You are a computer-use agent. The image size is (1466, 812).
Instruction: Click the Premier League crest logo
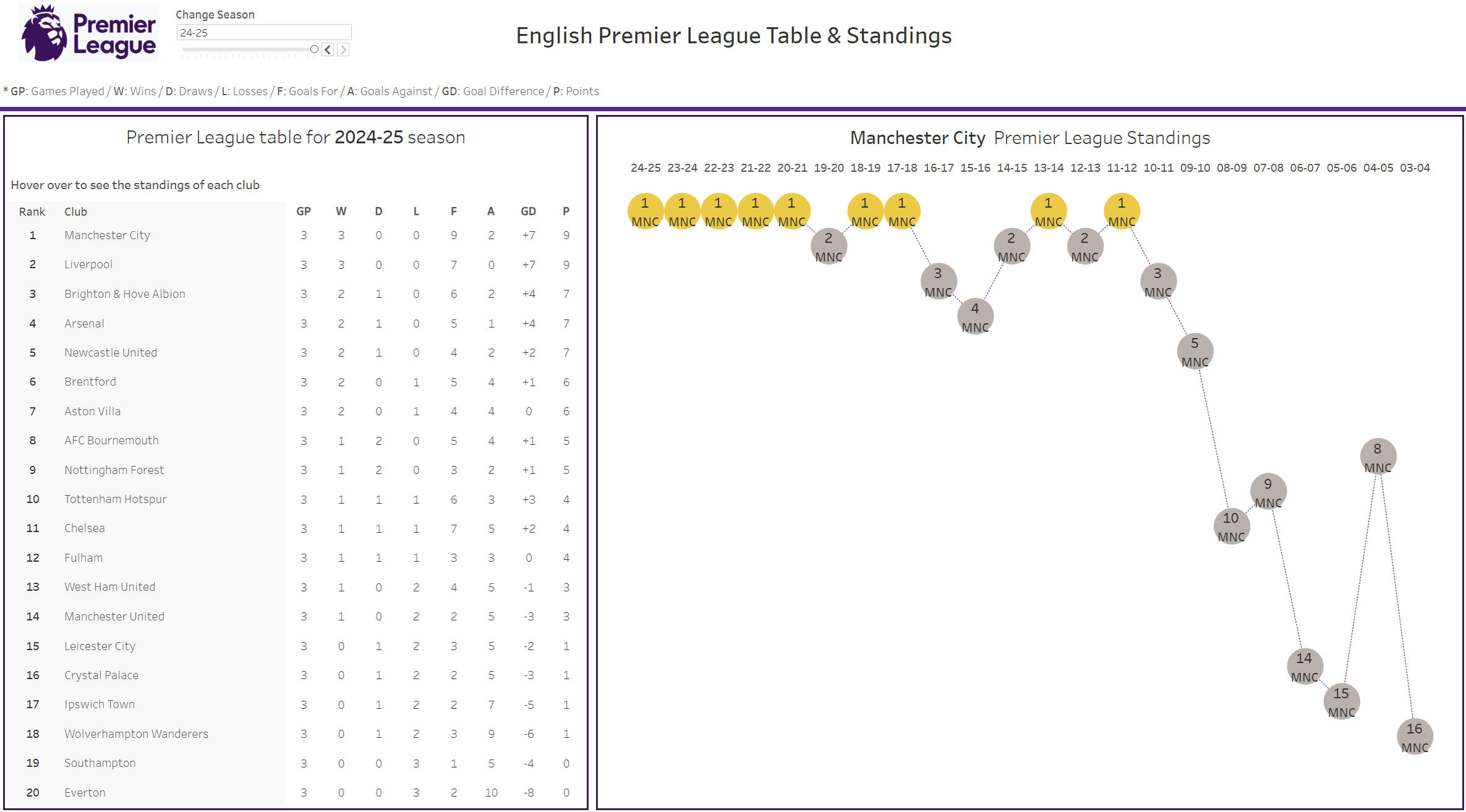(88, 33)
